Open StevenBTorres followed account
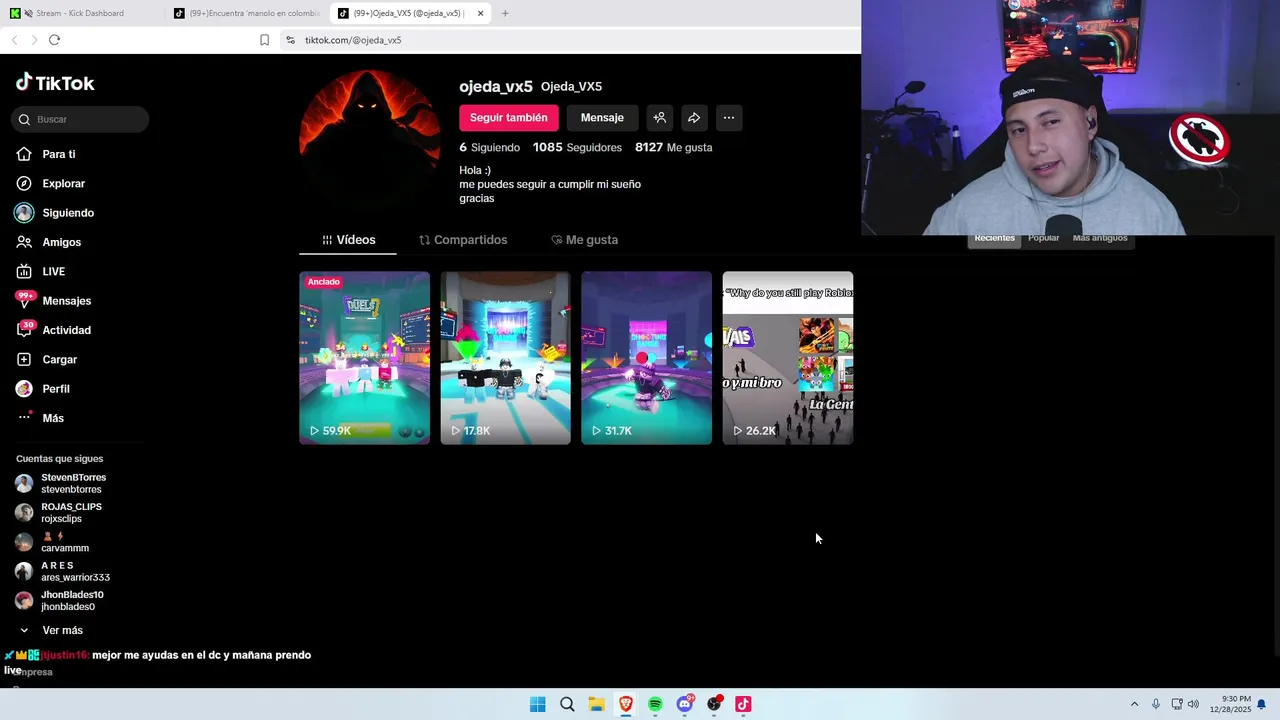The height and width of the screenshot is (720, 1280). (x=62, y=483)
